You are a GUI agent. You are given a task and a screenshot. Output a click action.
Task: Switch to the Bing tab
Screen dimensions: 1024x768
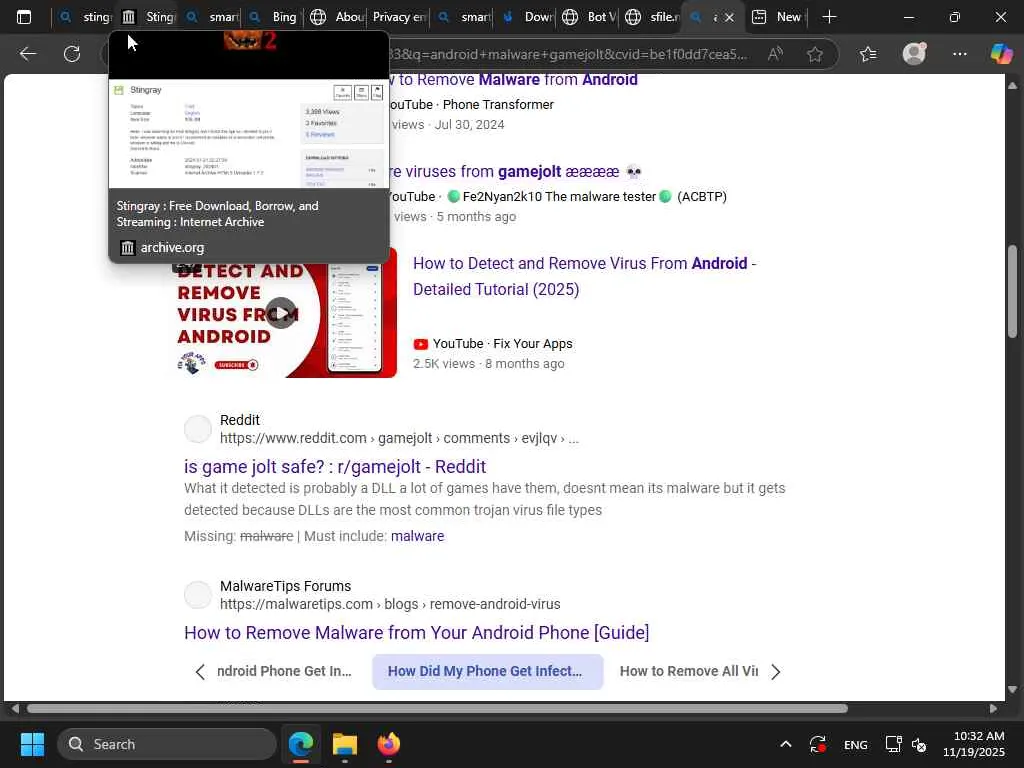[273, 17]
